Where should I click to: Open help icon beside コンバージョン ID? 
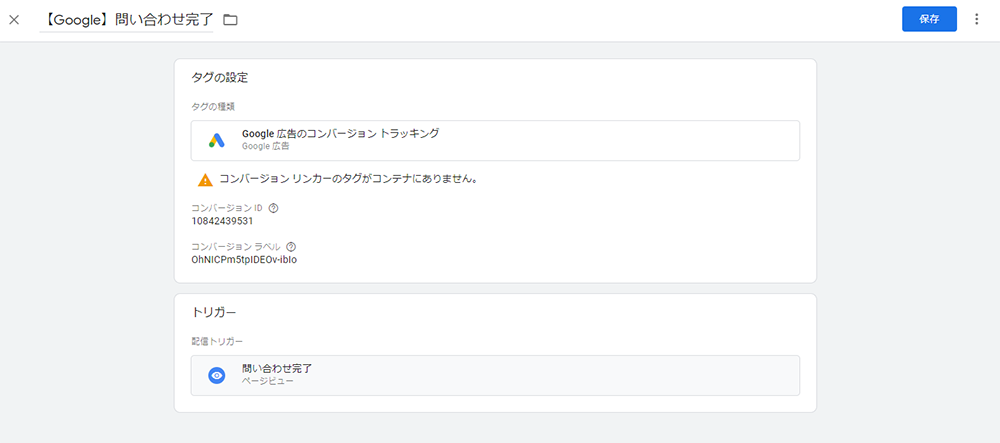click(x=274, y=208)
